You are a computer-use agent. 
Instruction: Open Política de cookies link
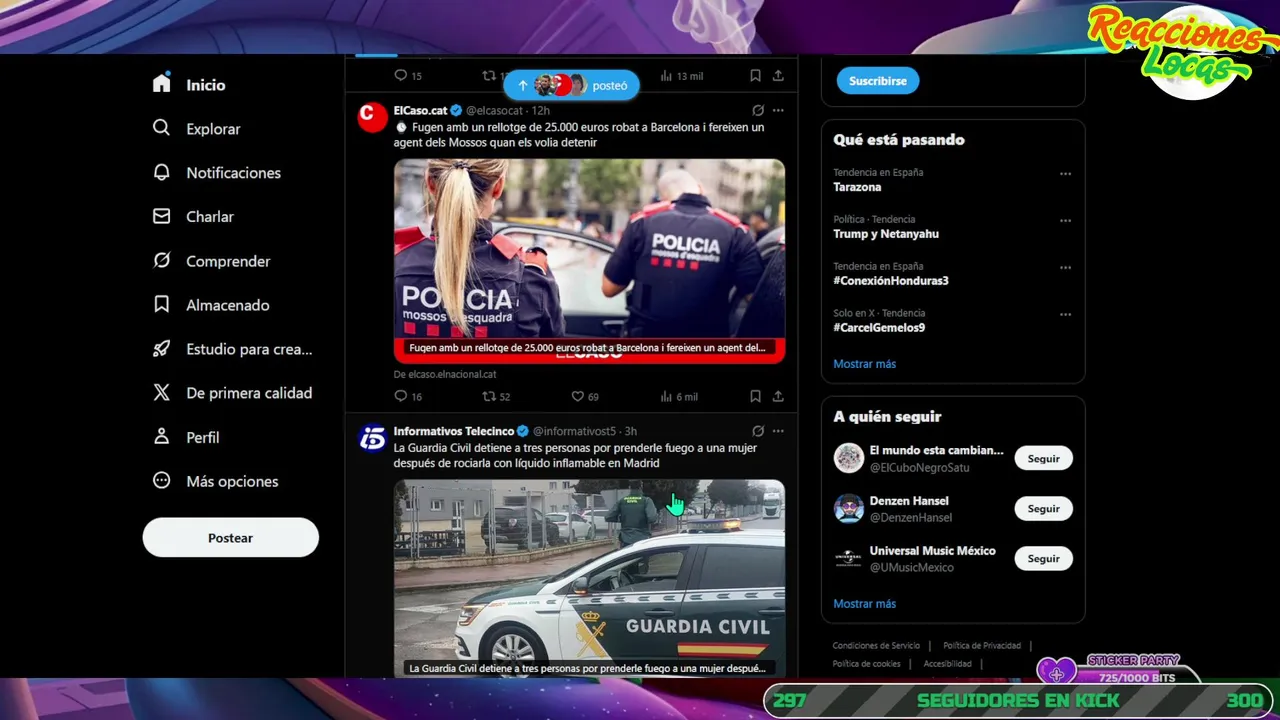(866, 664)
